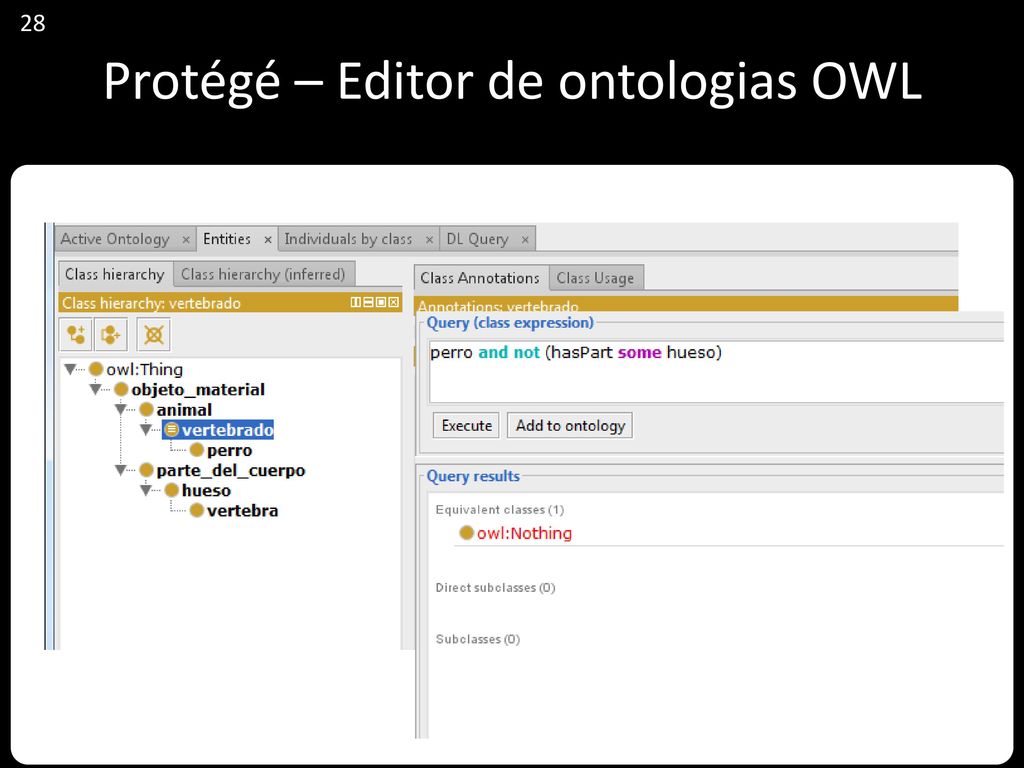Click the 'Subclasses (0)' heading
The height and width of the screenshot is (768, 1024).
[477, 639]
